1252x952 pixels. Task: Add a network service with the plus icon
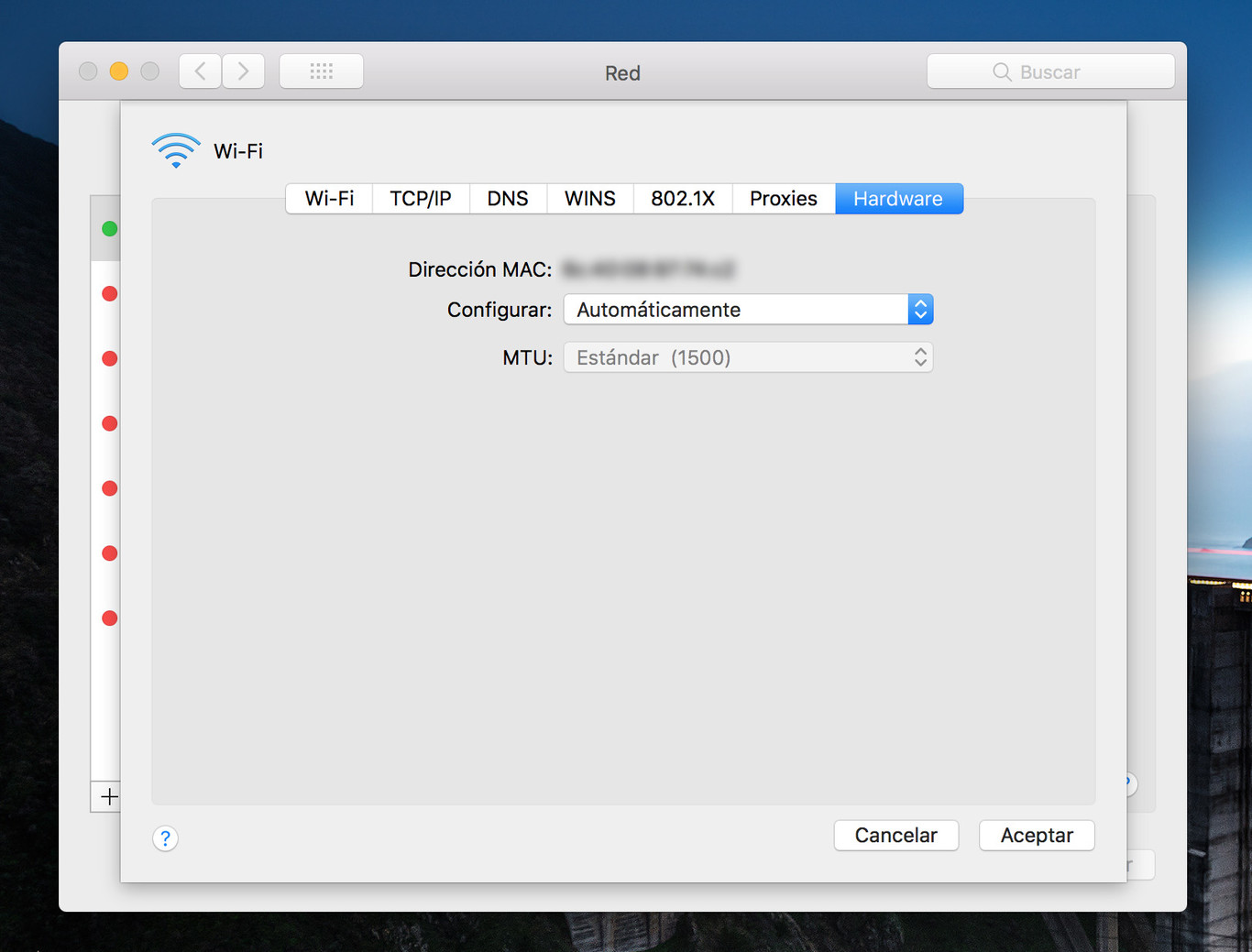109,796
